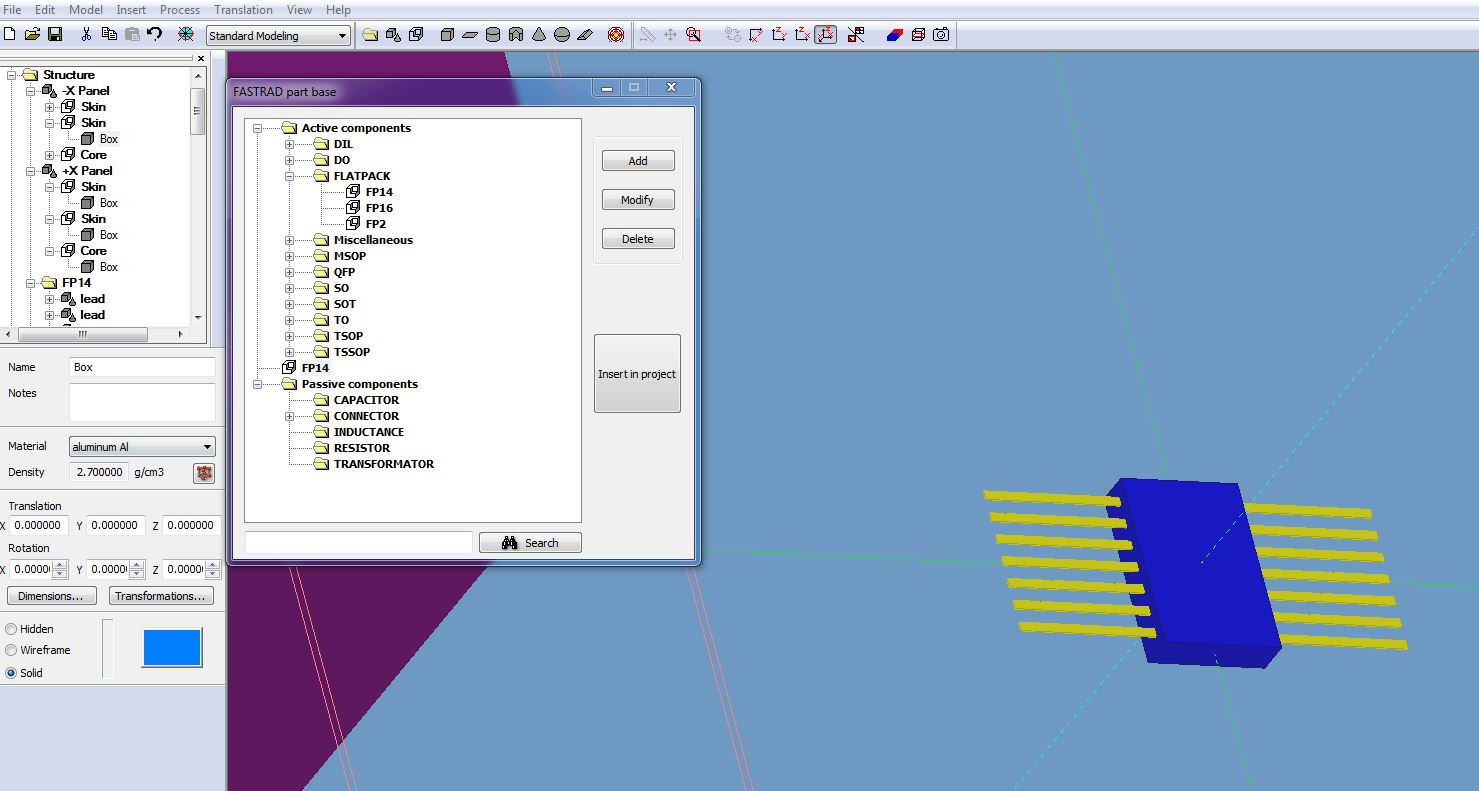This screenshot has height=791, width=1479.
Task: Select the cylinder creation tool
Action: click(x=493, y=35)
